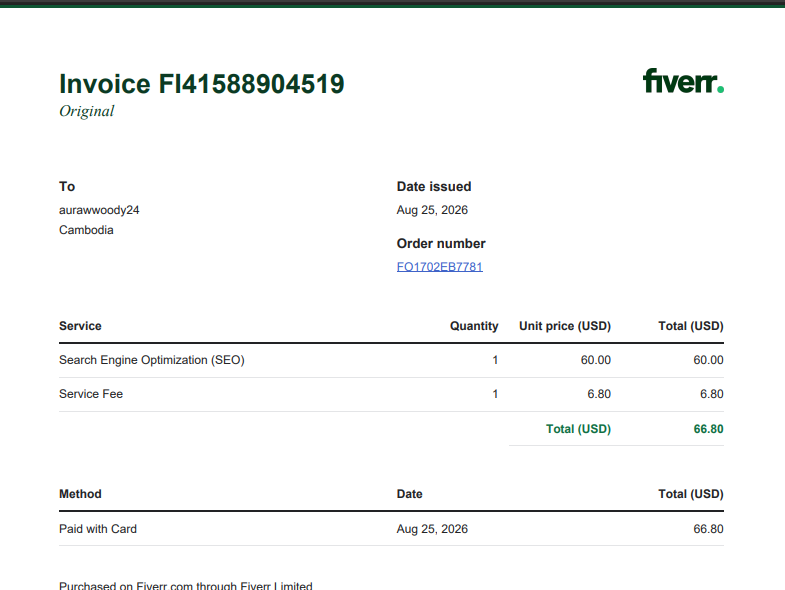Click the 'To' heading
The height and width of the screenshot is (590, 785).
(x=67, y=186)
